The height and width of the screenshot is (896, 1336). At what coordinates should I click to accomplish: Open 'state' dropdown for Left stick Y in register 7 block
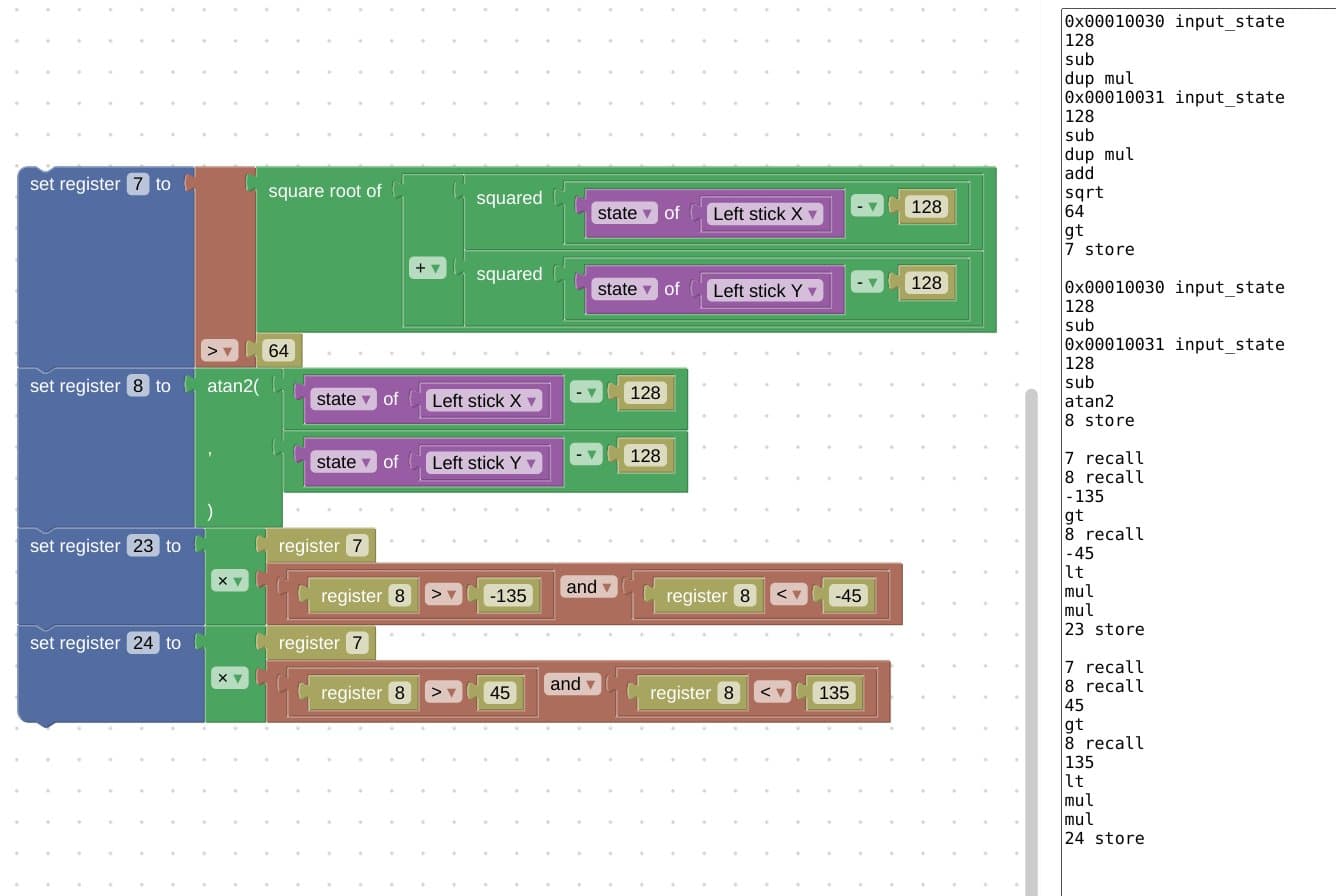[x=625, y=289]
